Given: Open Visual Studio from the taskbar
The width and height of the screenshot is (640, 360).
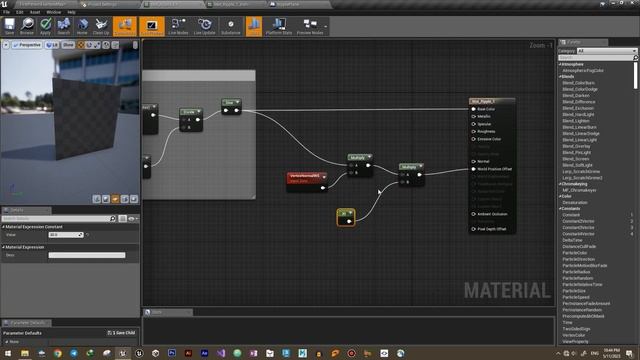Looking at the screenshot, I should (x=221, y=353).
